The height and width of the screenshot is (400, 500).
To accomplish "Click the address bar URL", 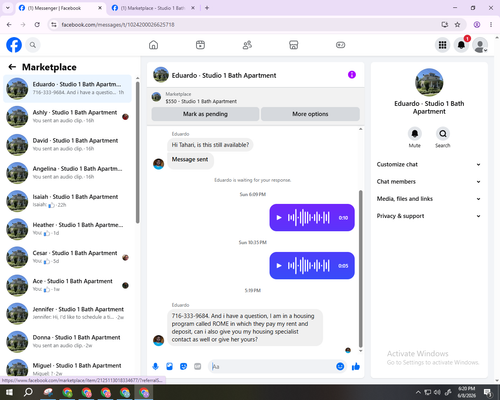I will 118,25.
